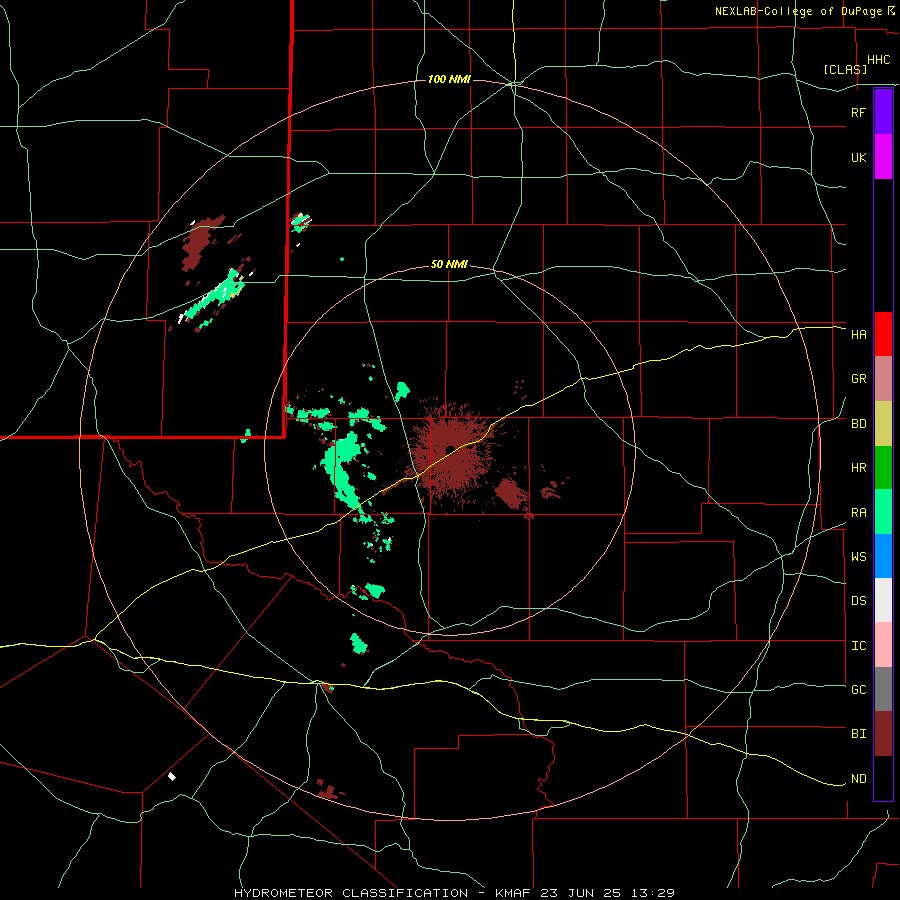
Task: Click the '100 NMI' range ring label
Action: point(449,79)
